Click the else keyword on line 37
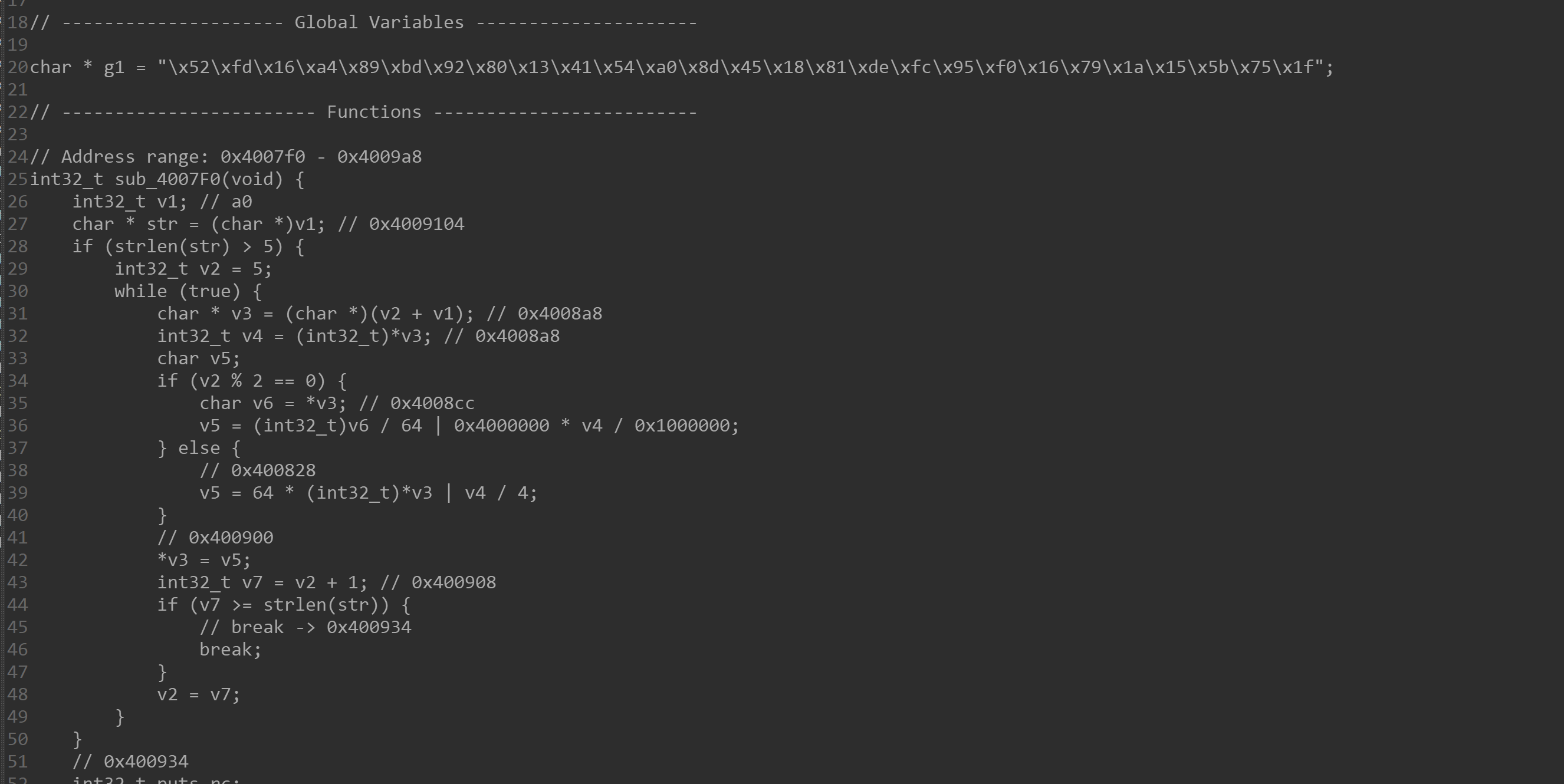 pyautogui.click(x=199, y=449)
